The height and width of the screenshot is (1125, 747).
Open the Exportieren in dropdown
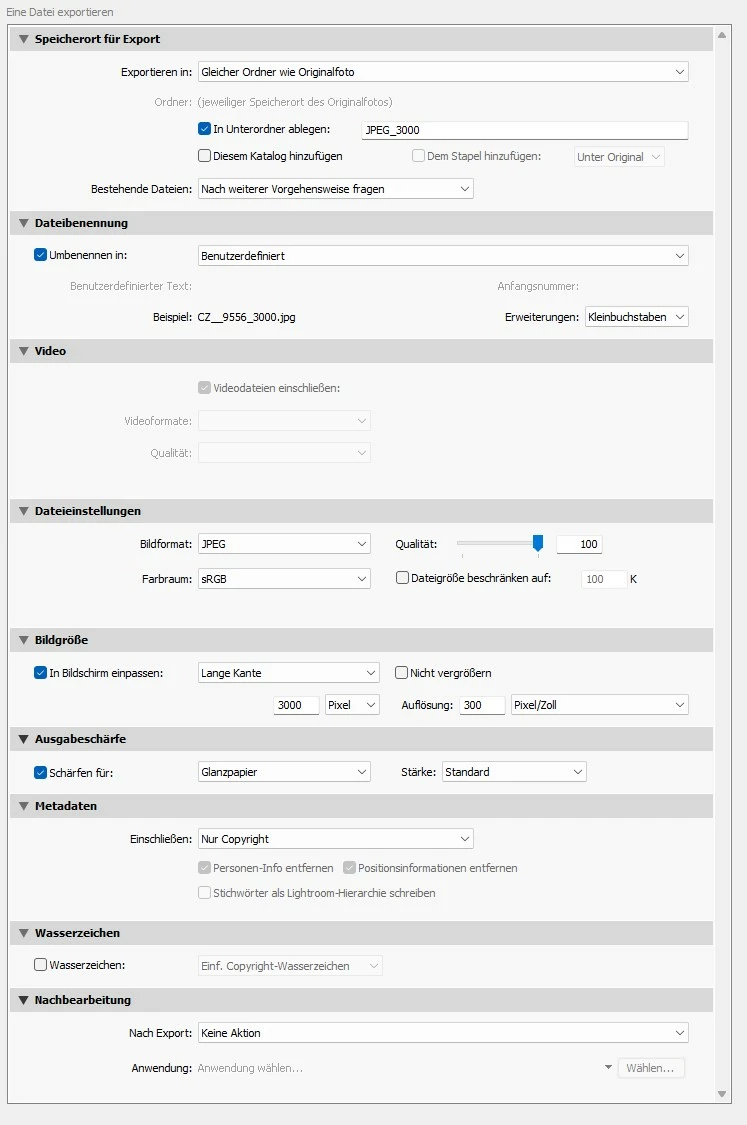point(443,72)
